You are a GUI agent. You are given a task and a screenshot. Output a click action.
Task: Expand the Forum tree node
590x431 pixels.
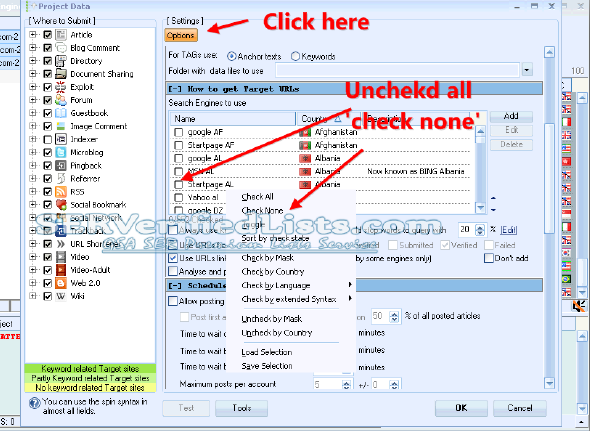(x=33, y=100)
